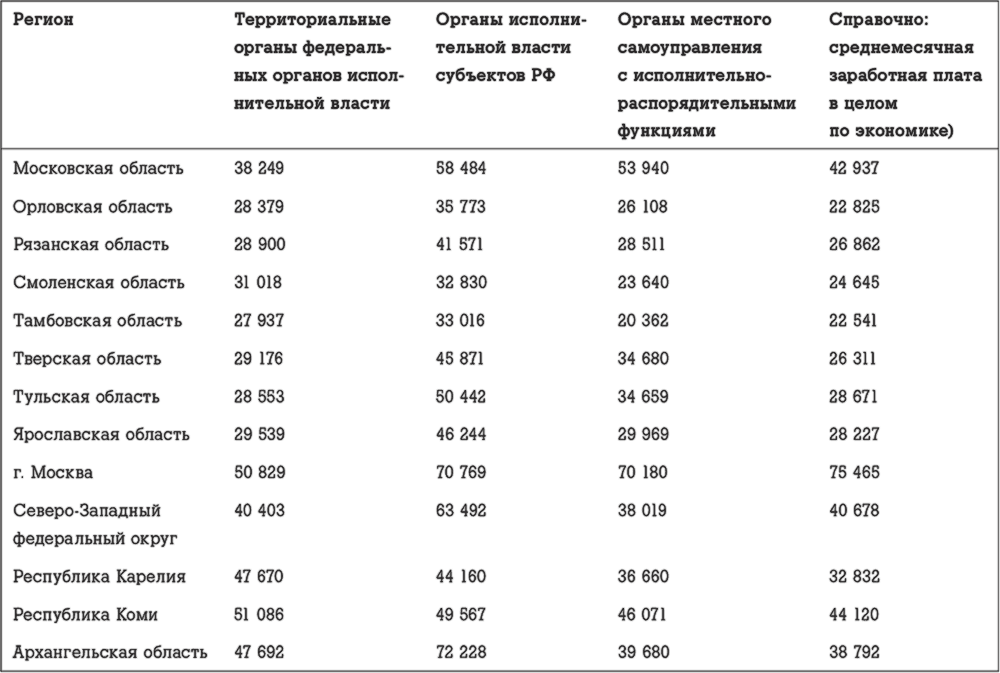Click the value 28 671 for Тульская область
The width and height of the screenshot is (1000, 673).
pyautogui.click(x=854, y=397)
